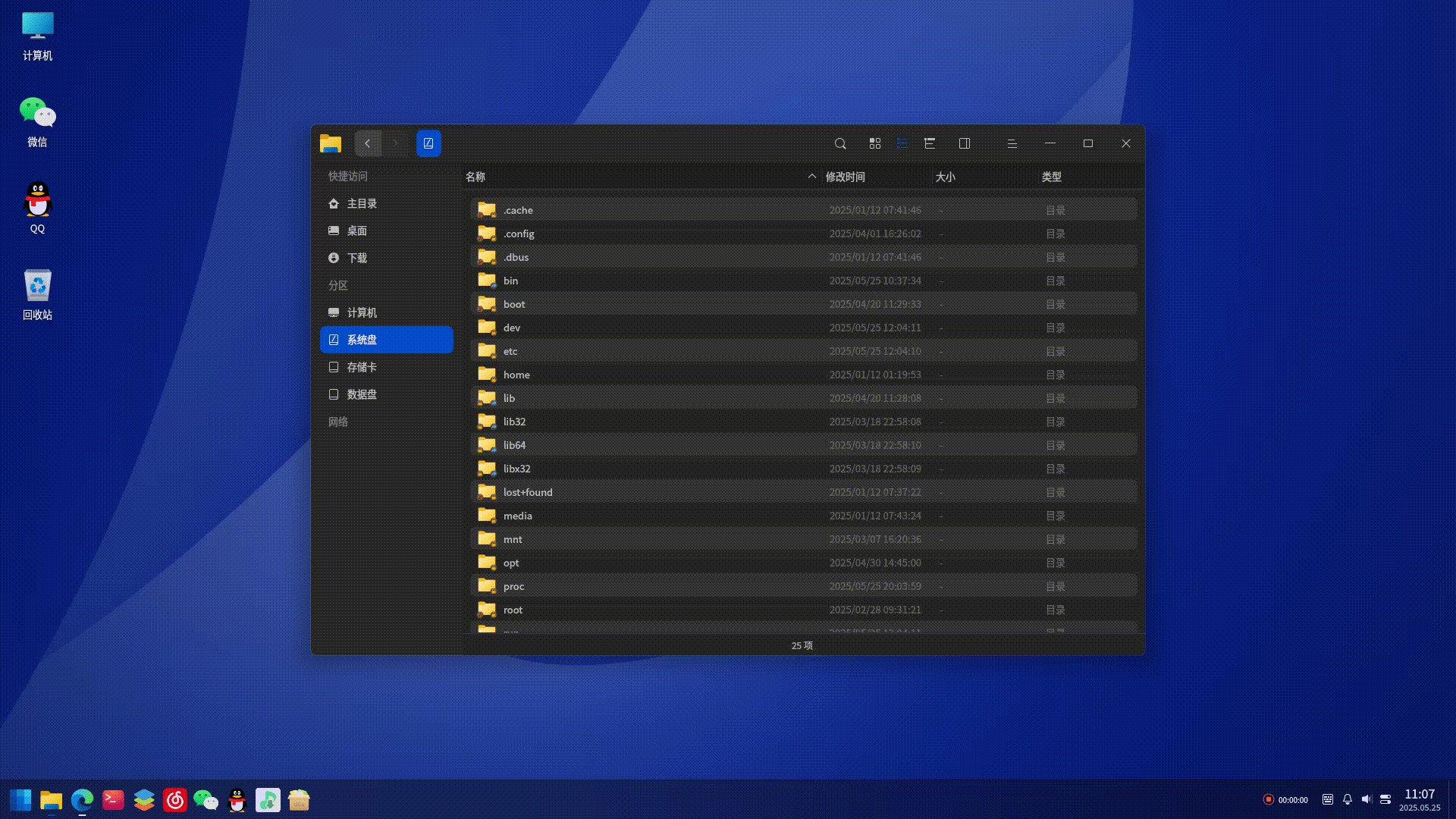1456x819 pixels.
Task: Open the 微信 desktop icon
Action: 37,121
